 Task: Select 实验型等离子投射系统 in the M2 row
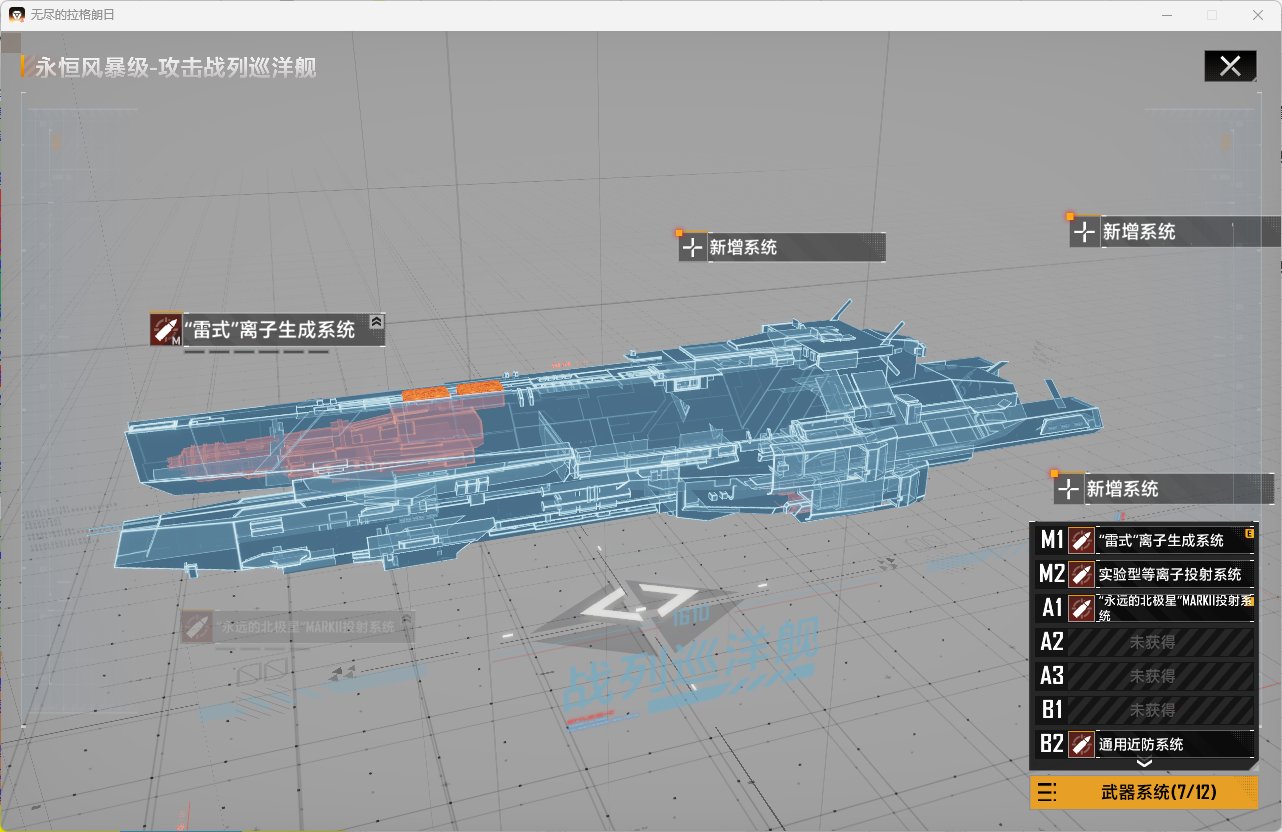1170,574
